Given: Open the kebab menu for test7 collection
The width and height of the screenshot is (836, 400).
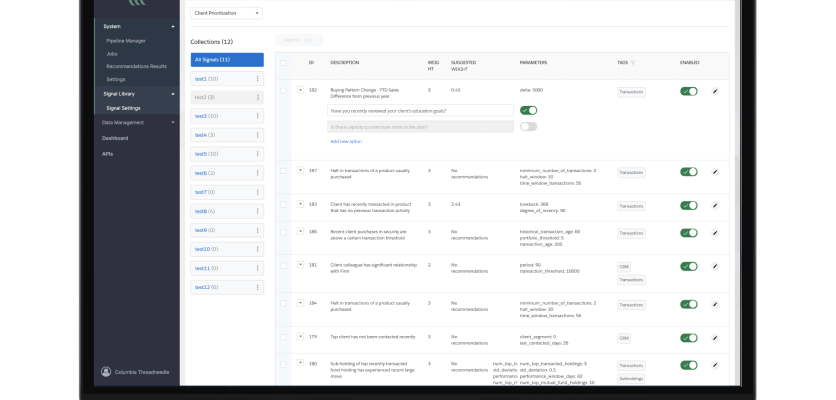Looking at the screenshot, I should [258, 192].
